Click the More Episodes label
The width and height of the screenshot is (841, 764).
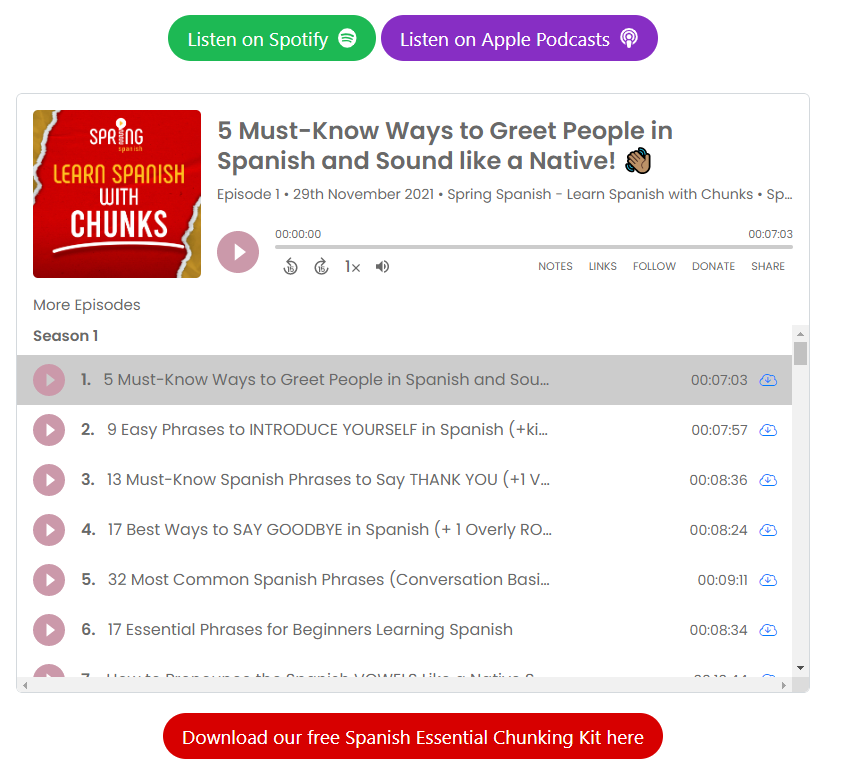coord(87,305)
